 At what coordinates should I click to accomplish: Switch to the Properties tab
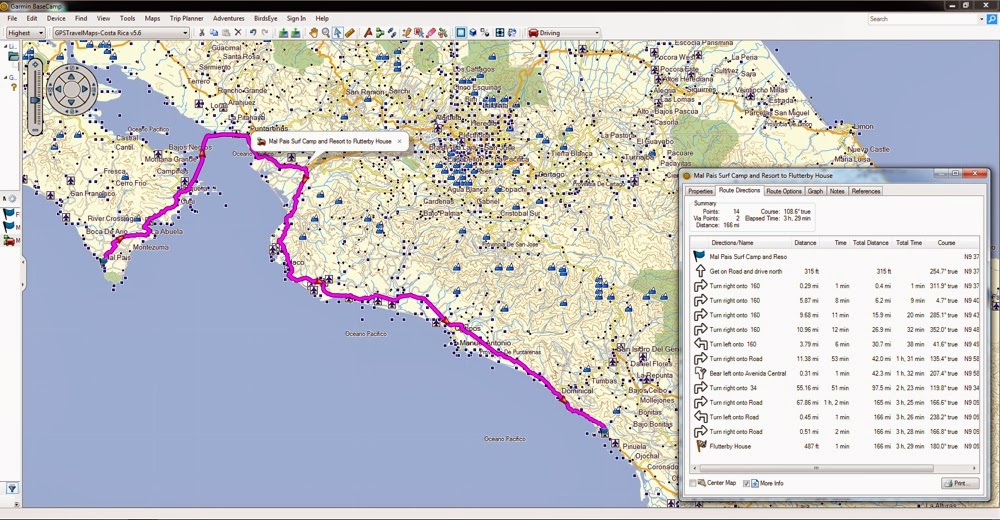point(700,191)
